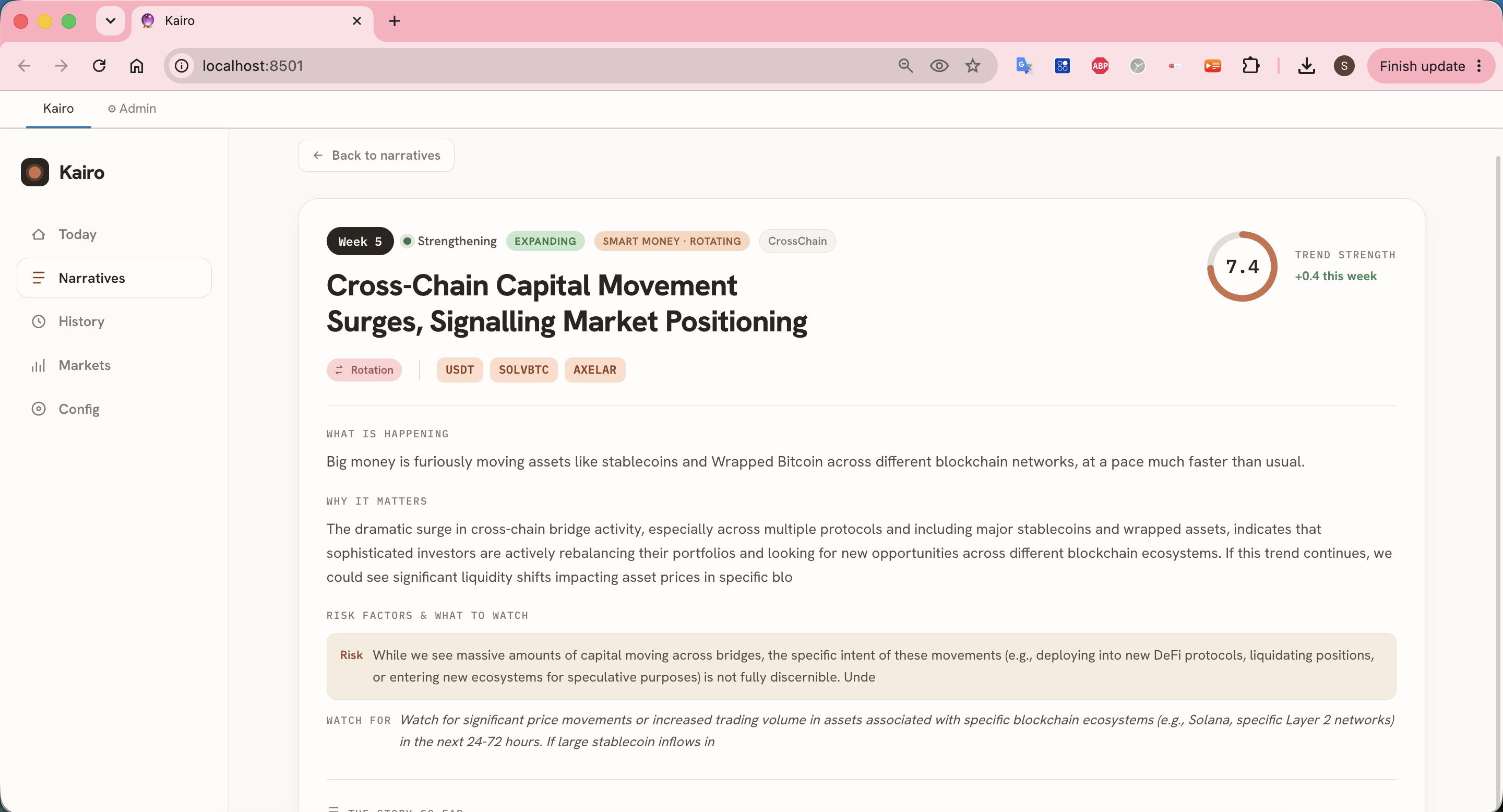
Task: Open History via the clock icon
Action: click(39, 321)
